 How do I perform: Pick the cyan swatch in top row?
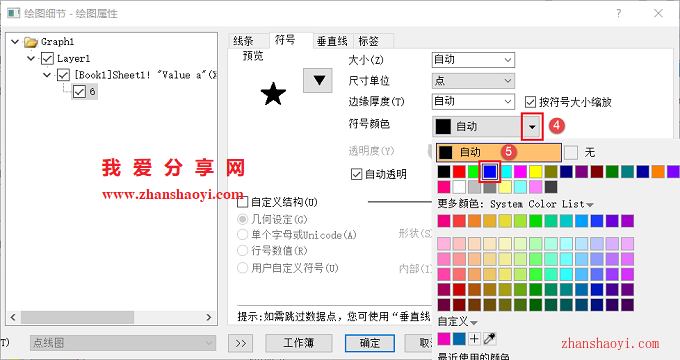point(505,172)
